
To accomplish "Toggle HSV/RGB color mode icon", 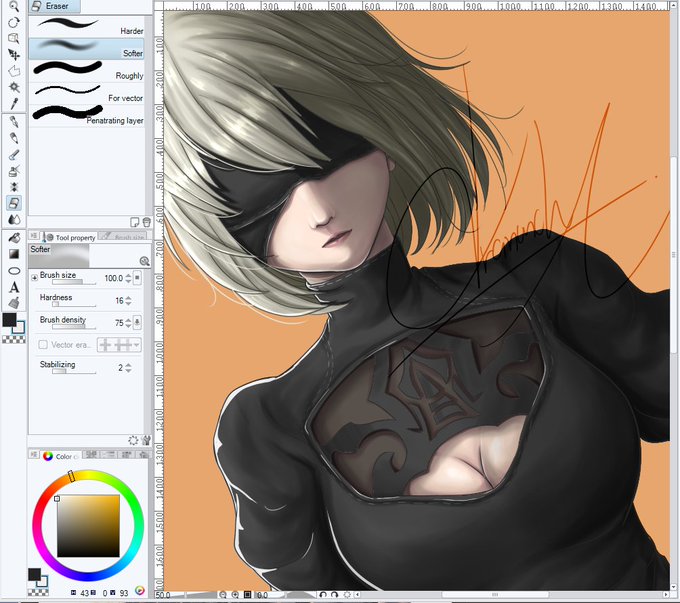I will 140,591.
